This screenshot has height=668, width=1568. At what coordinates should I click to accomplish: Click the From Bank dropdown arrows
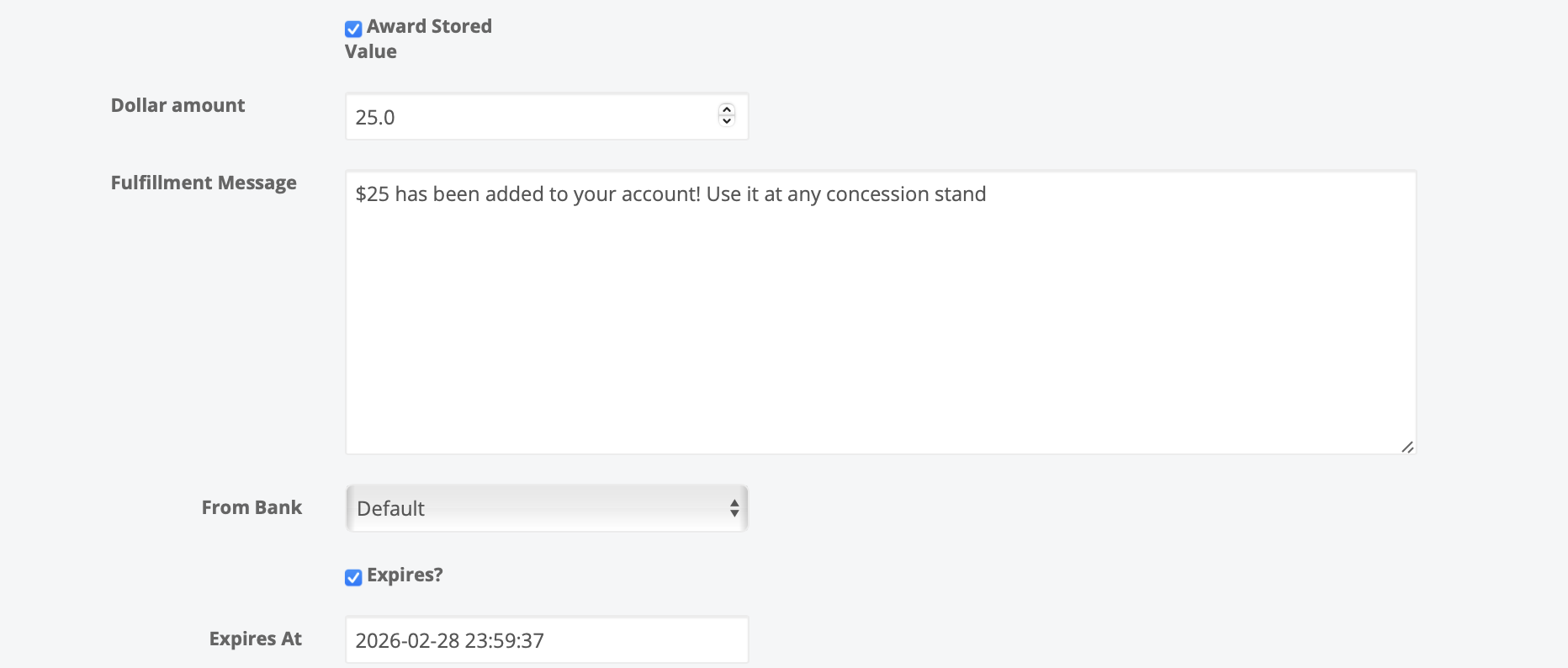734,508
